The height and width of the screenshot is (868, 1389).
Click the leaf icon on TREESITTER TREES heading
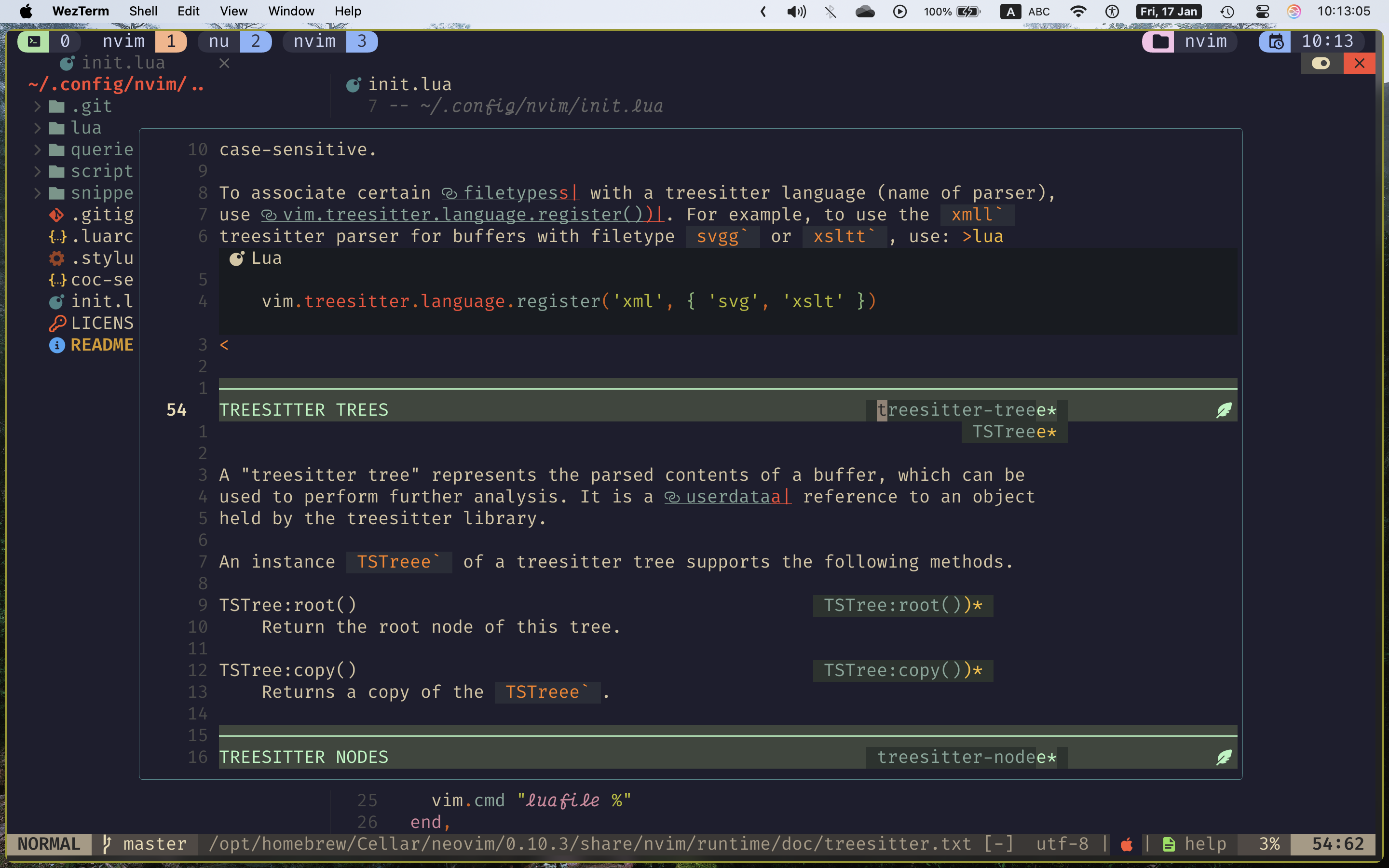(1224, 410)
